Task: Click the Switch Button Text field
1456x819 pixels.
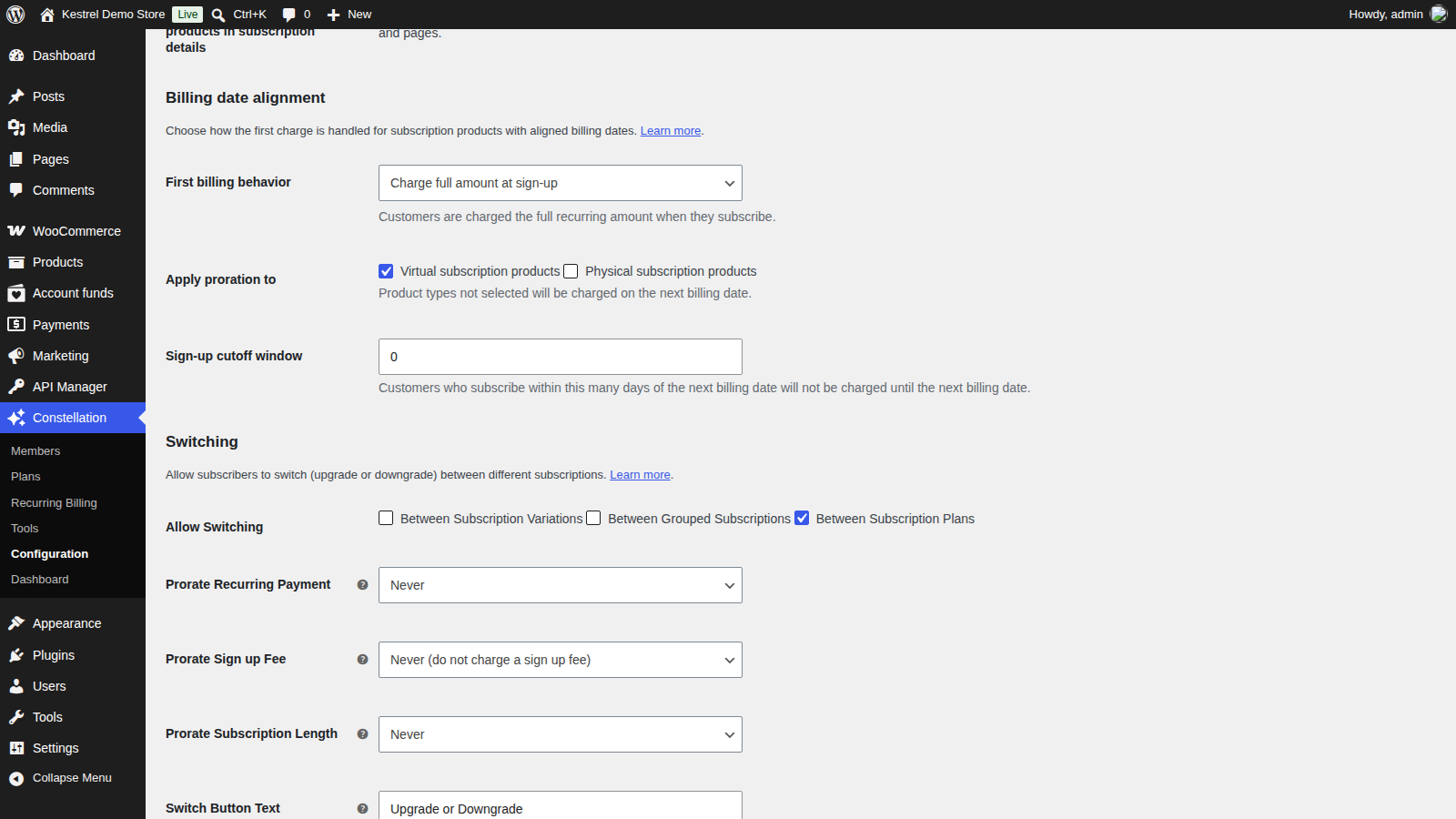Action: (x=561, y=805)
